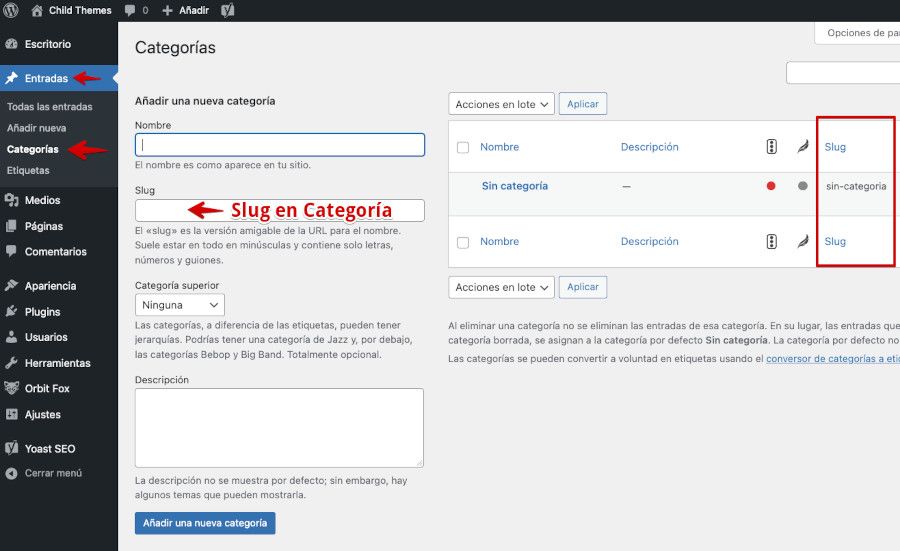Click the Orbit Fox fox icon
900x551 pixels.
[x=11, y=388]
